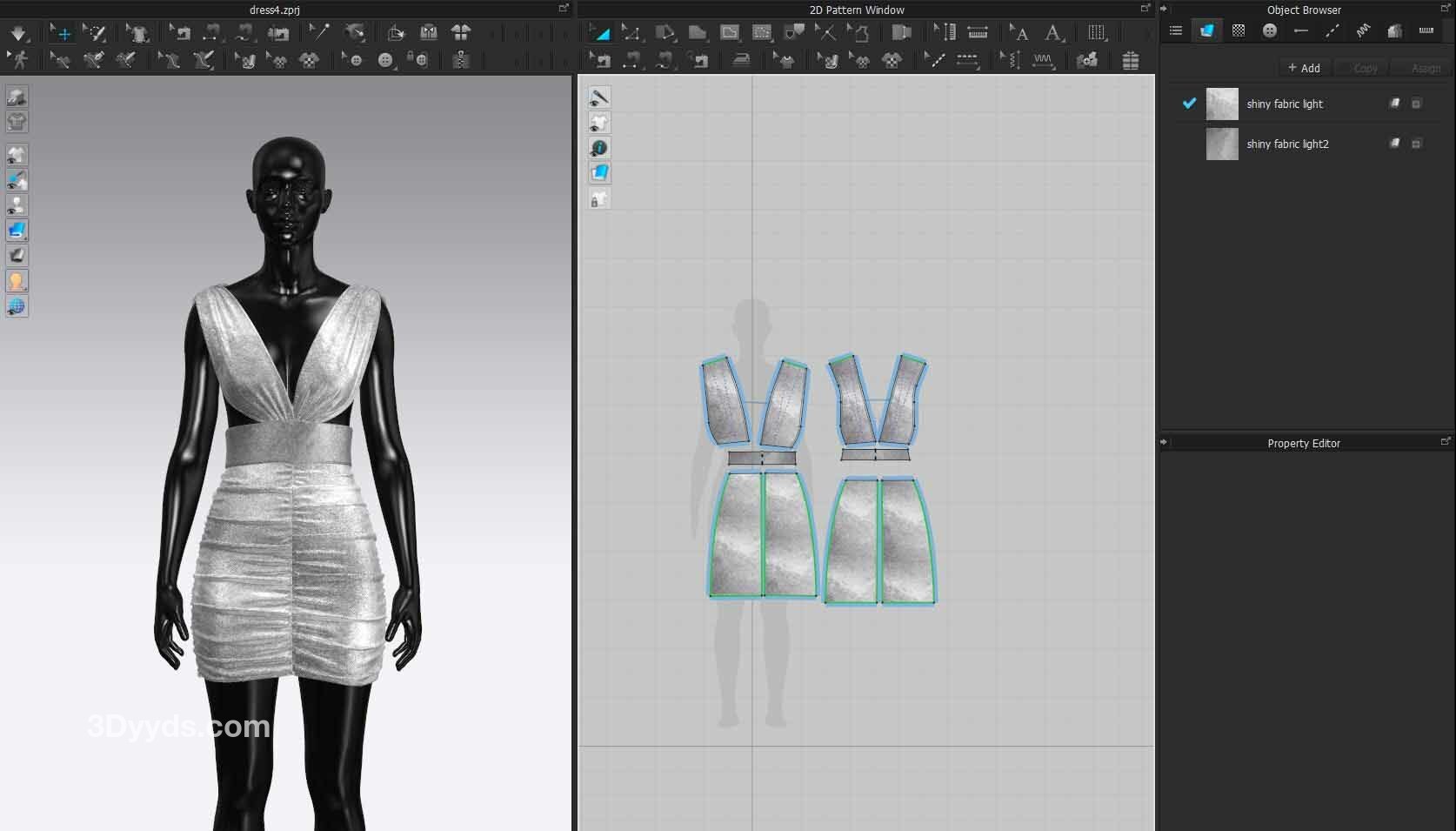
Task: Undock the Object Browser panel
Action: click(x=1446, y=9)
